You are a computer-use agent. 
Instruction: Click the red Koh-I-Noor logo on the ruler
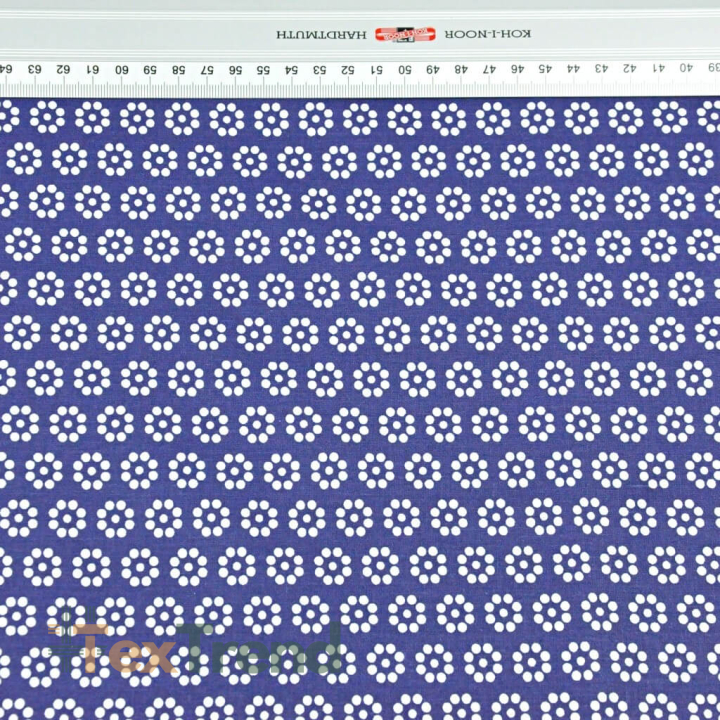(405, 34)
